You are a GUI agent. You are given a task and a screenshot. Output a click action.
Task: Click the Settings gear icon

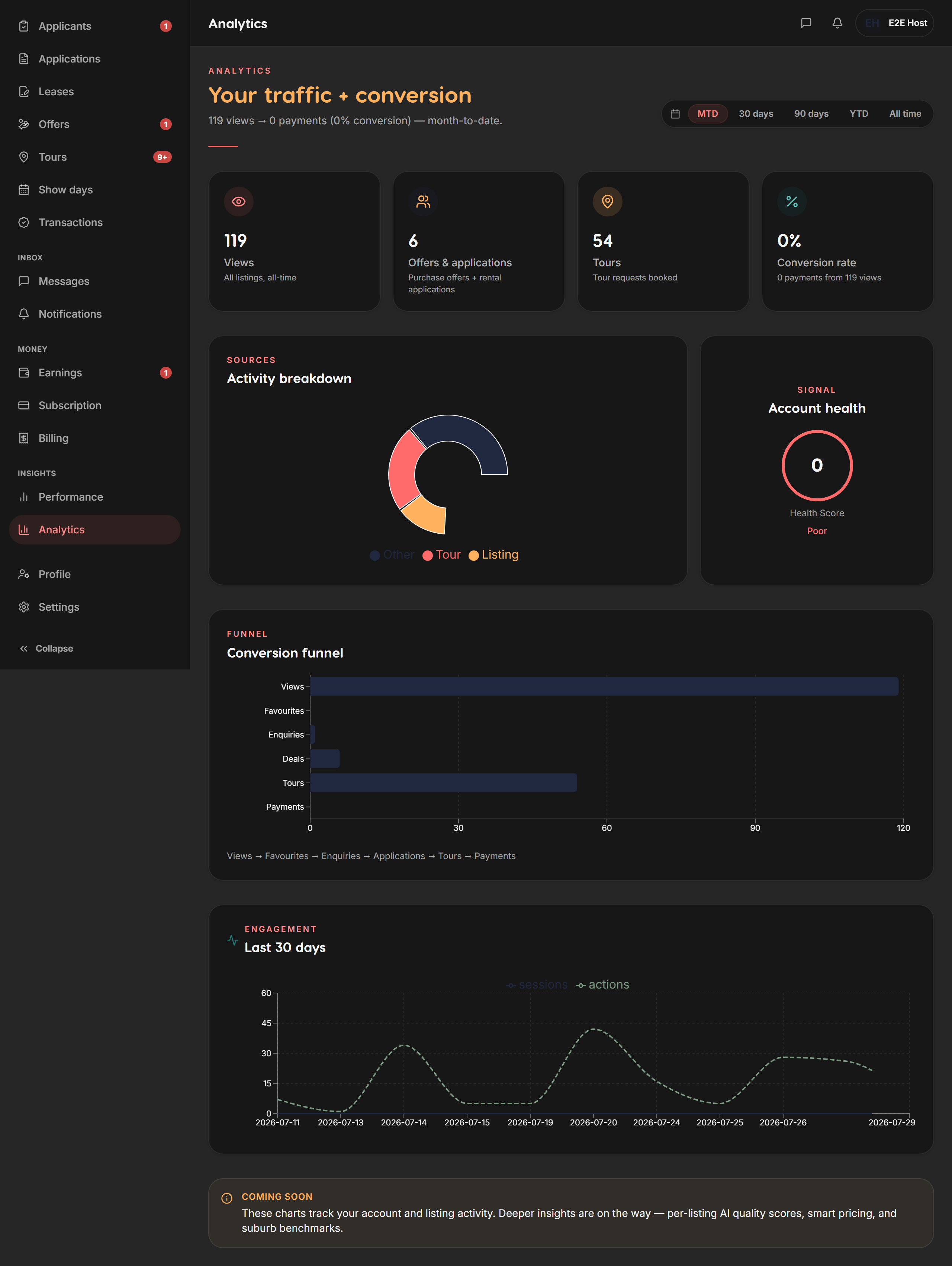[x=23, y=607]
